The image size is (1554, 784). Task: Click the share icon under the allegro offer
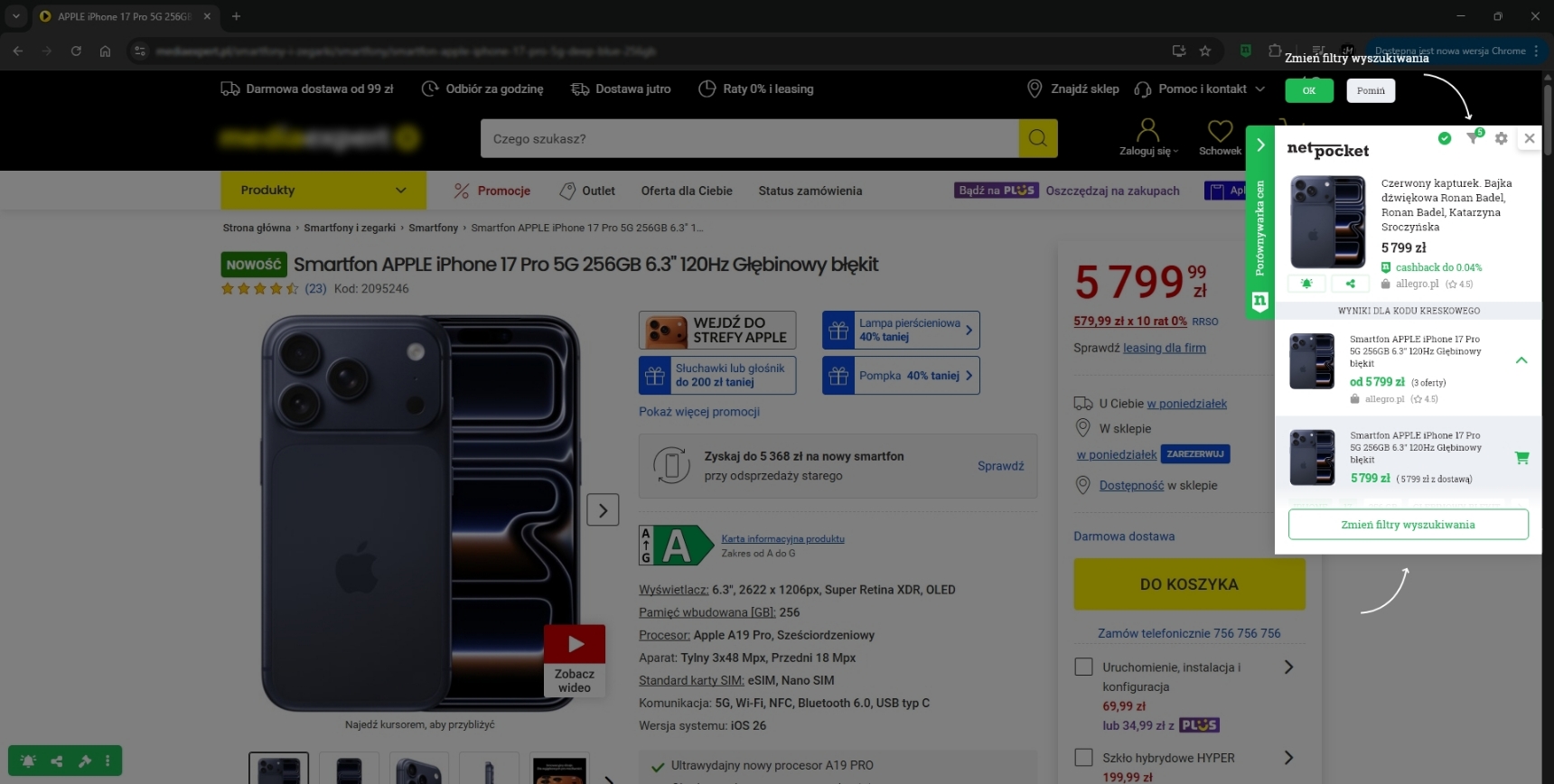1350,284
